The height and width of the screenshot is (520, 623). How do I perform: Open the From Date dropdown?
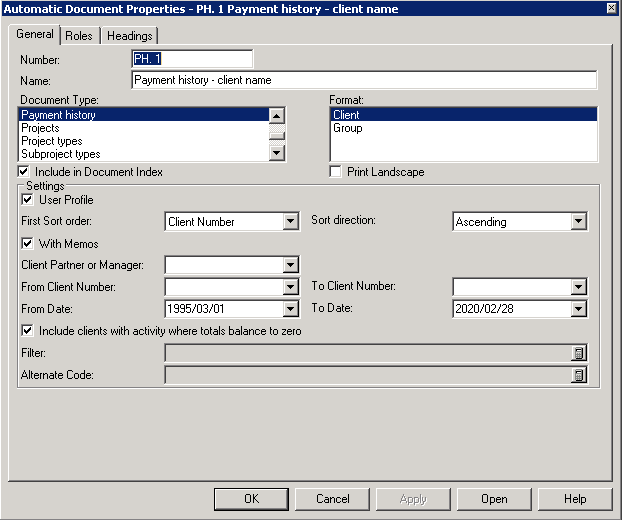(290, 309)
